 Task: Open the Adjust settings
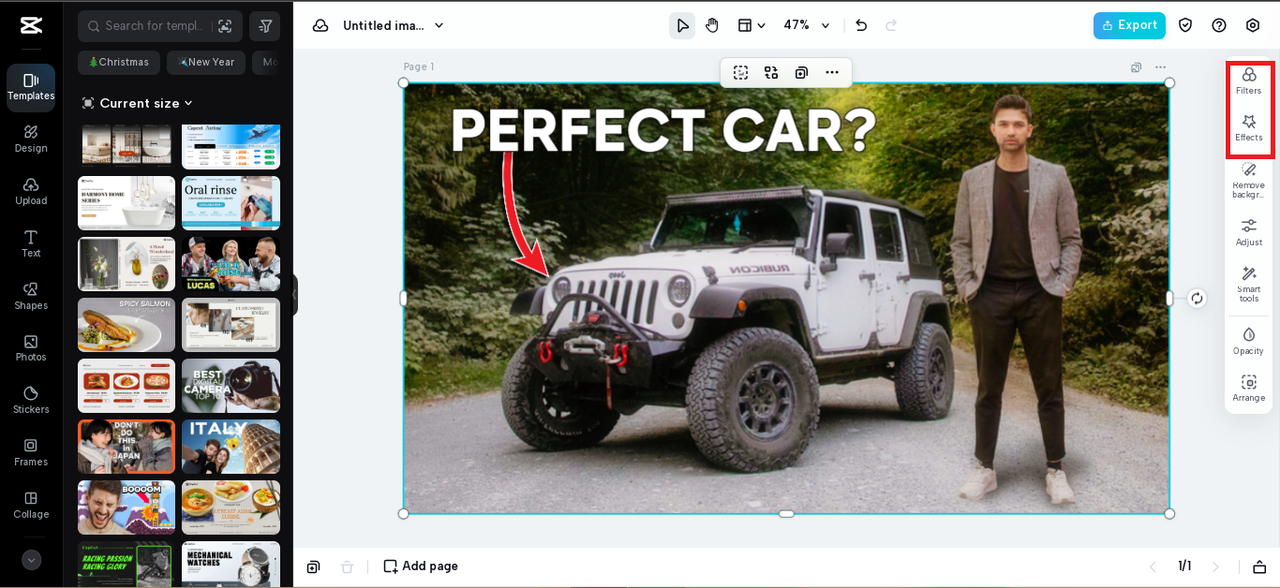1248,232
